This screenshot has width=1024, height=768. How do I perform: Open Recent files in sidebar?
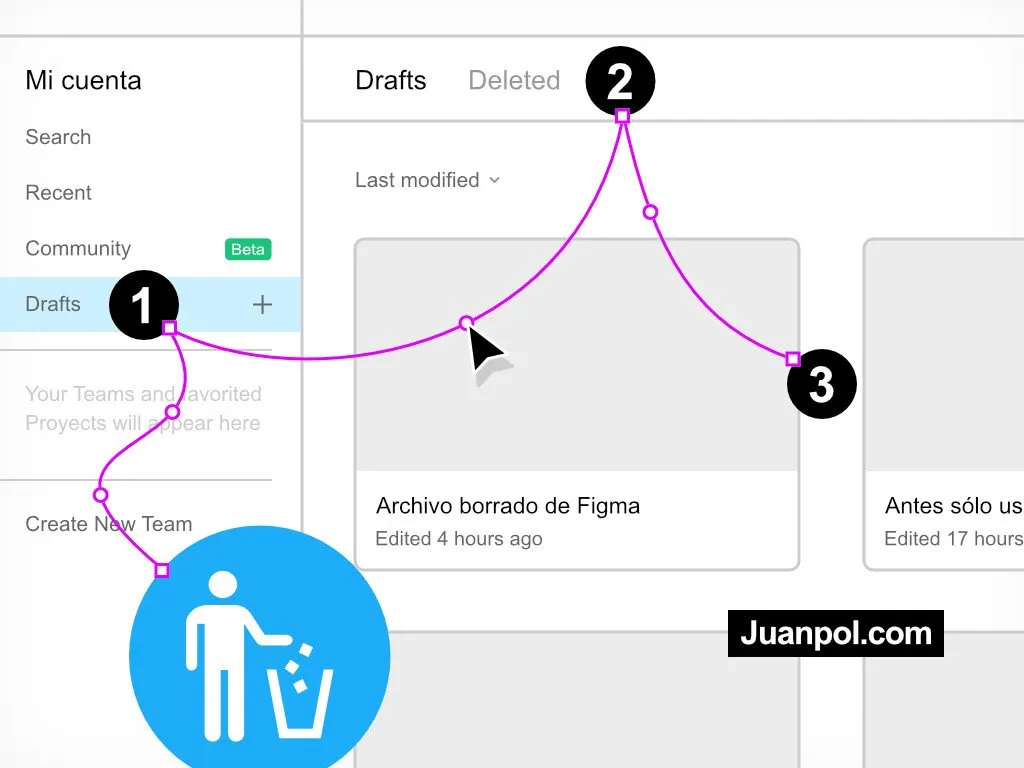pos(58,193)
